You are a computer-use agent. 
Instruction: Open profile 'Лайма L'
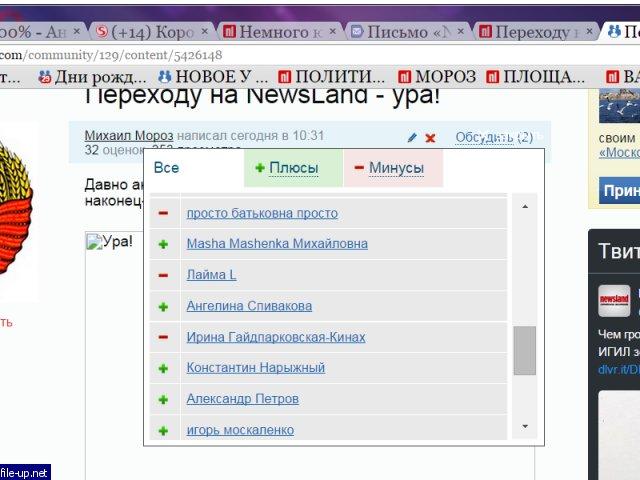[x=211, y=275]
